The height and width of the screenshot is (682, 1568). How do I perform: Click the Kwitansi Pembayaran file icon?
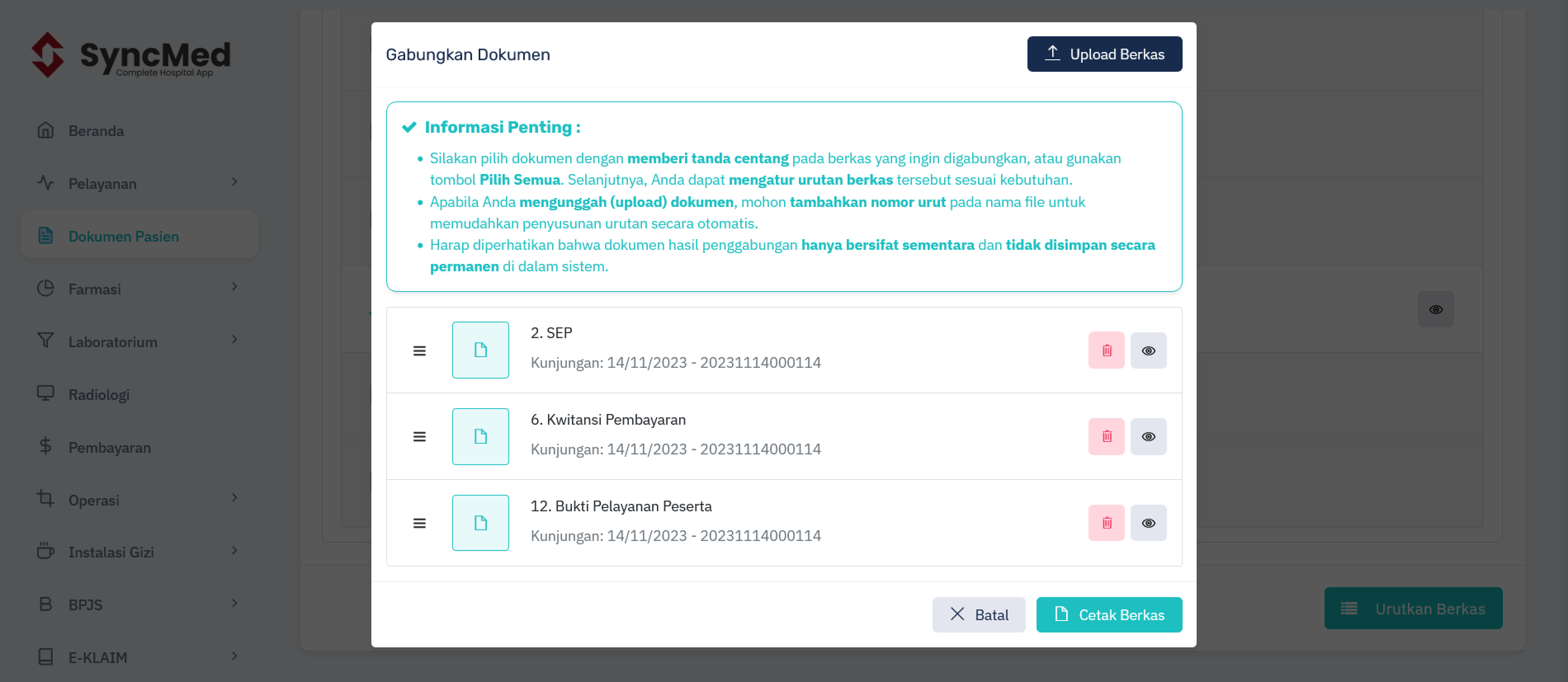[480, 436]
